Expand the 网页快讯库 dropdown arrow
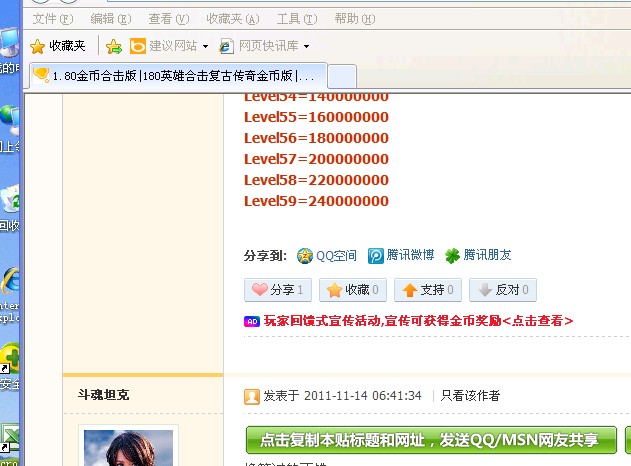Screen dimensions: 631x466 pos(306,46)
